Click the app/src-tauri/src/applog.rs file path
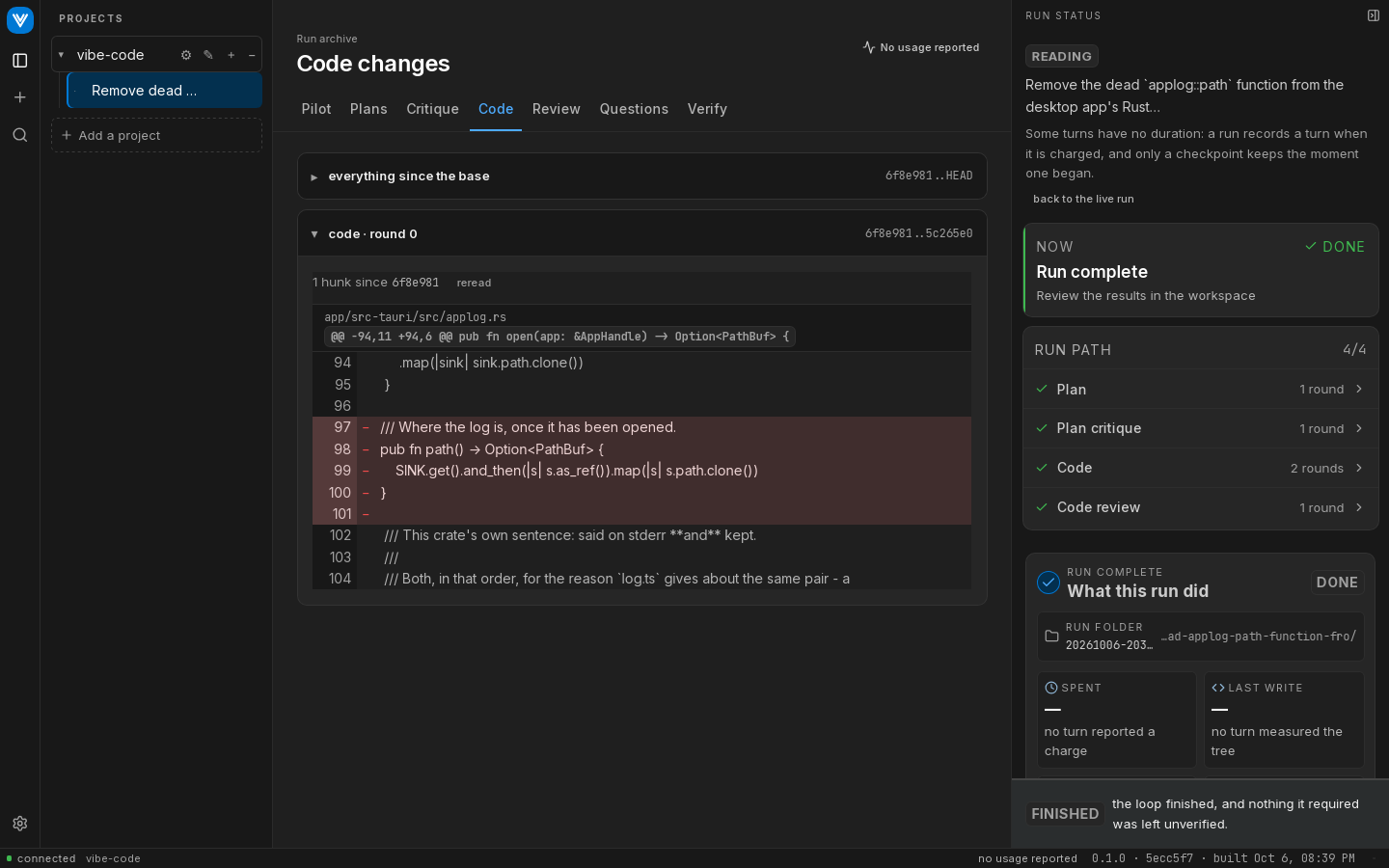The image size is (1389, 868). click(x=415, y=316)
